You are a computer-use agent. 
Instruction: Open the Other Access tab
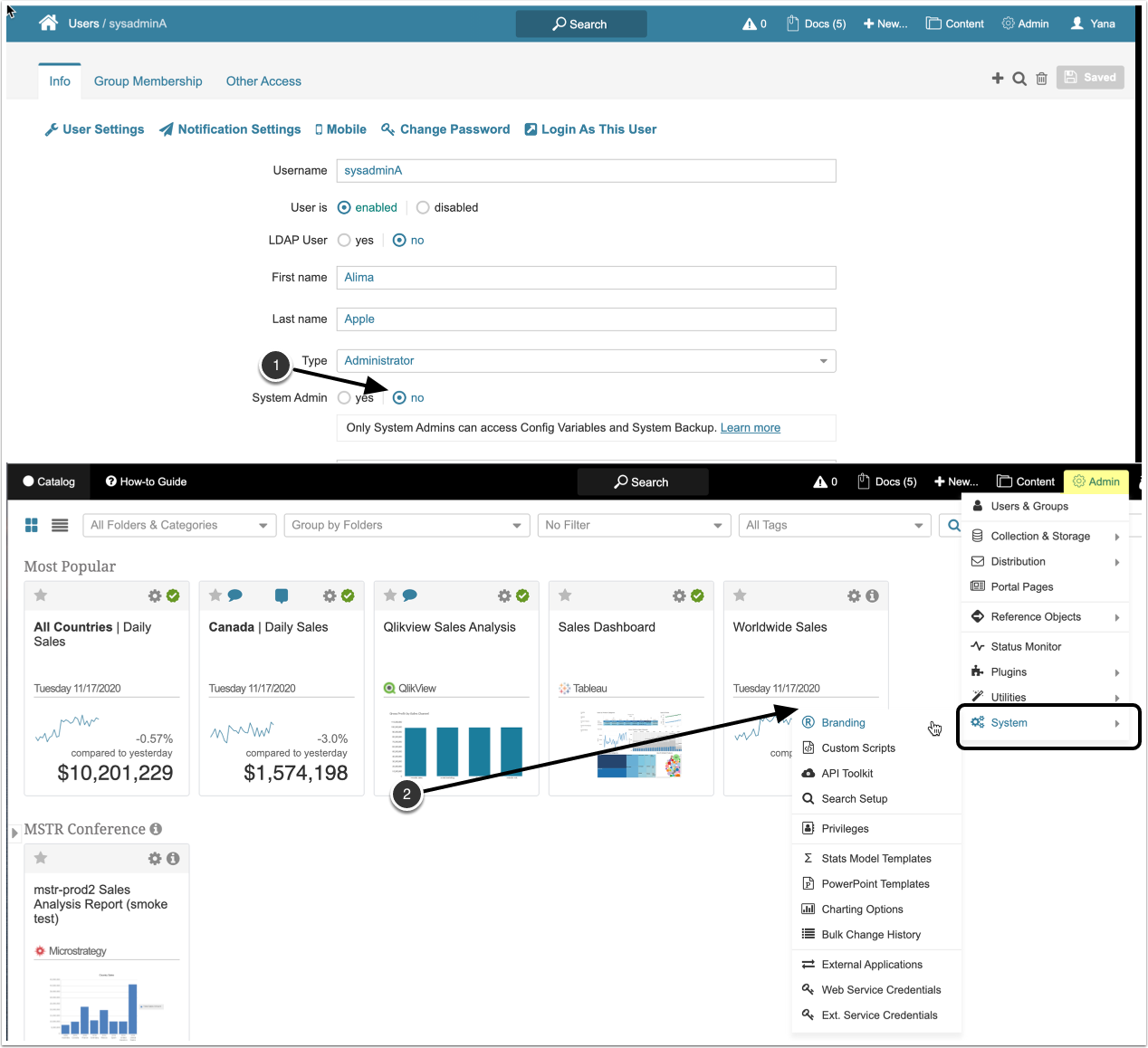coord(263,81)
